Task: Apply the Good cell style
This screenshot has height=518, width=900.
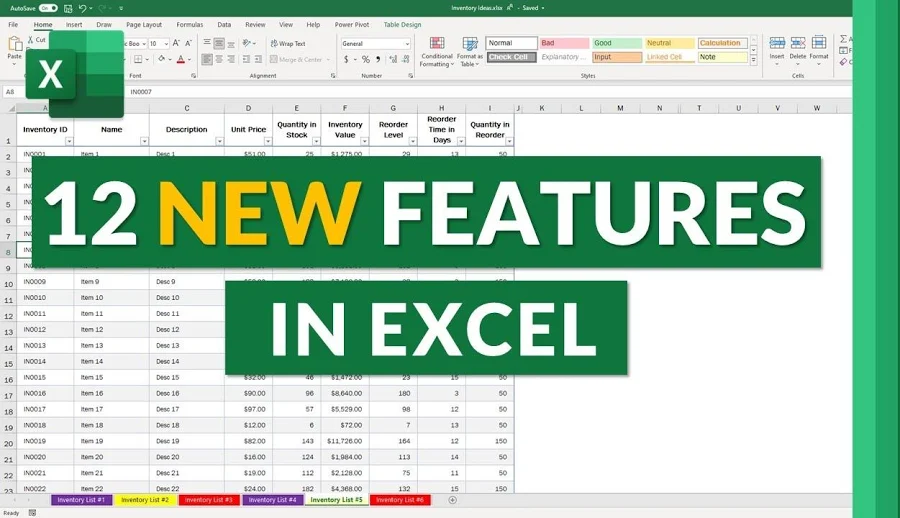Action: pyautogui.click(x=617, y=43)
